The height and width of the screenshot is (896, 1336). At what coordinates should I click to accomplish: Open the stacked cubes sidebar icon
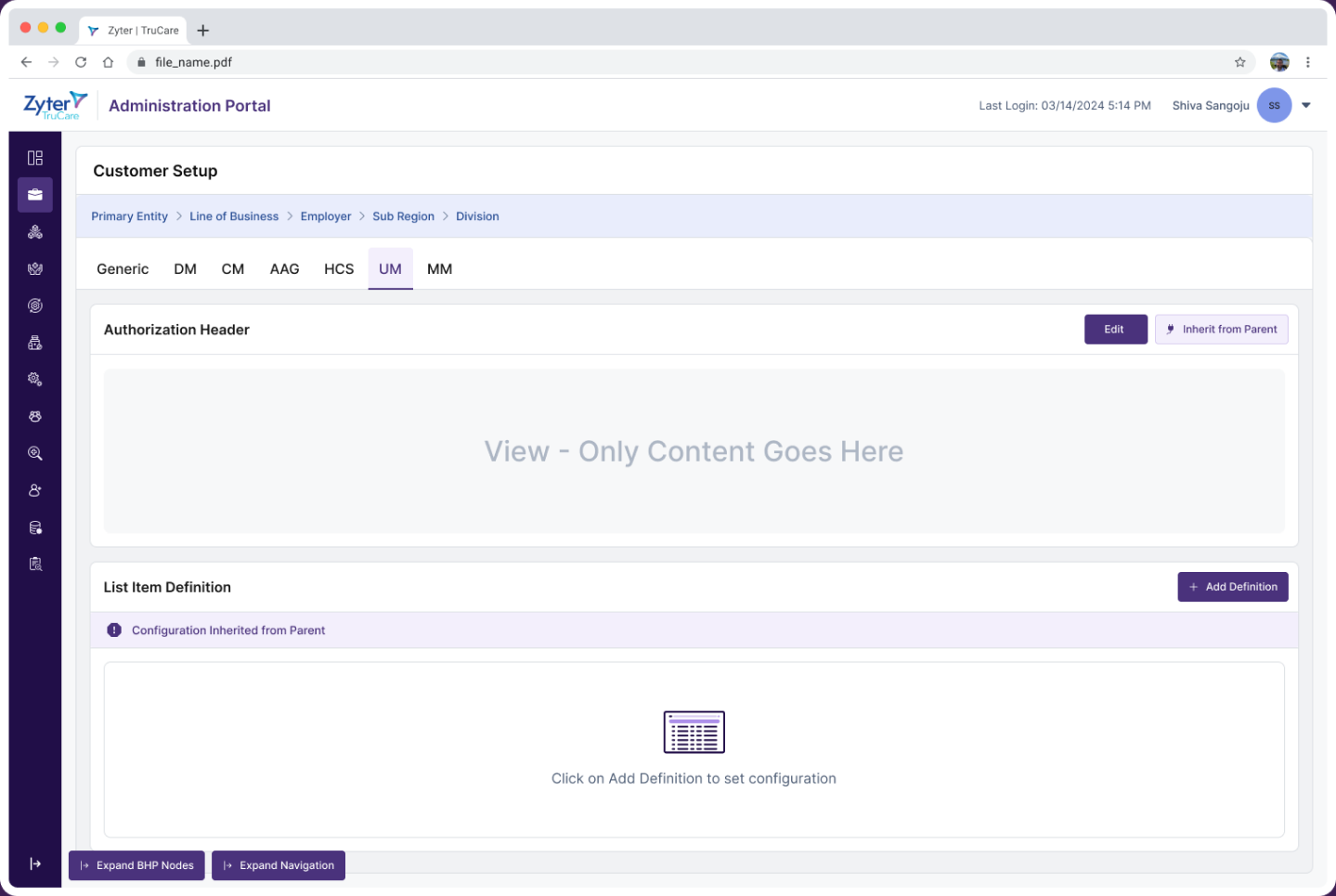click(35, 232)
